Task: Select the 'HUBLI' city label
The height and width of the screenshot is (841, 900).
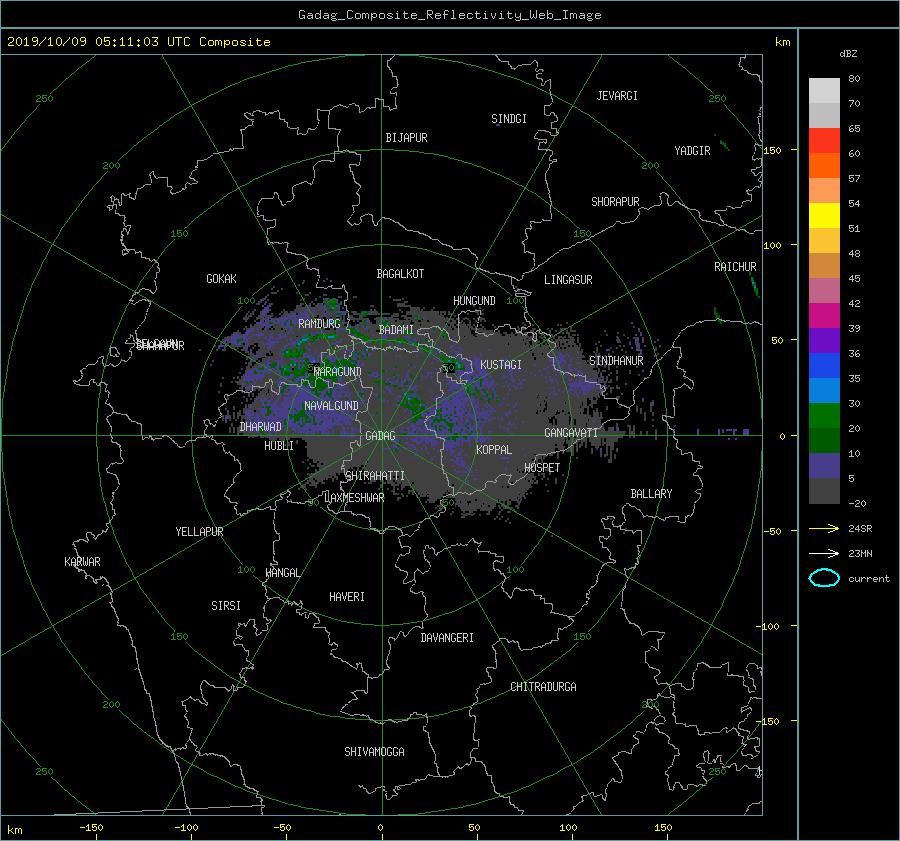Action: (x=279, y=446)
